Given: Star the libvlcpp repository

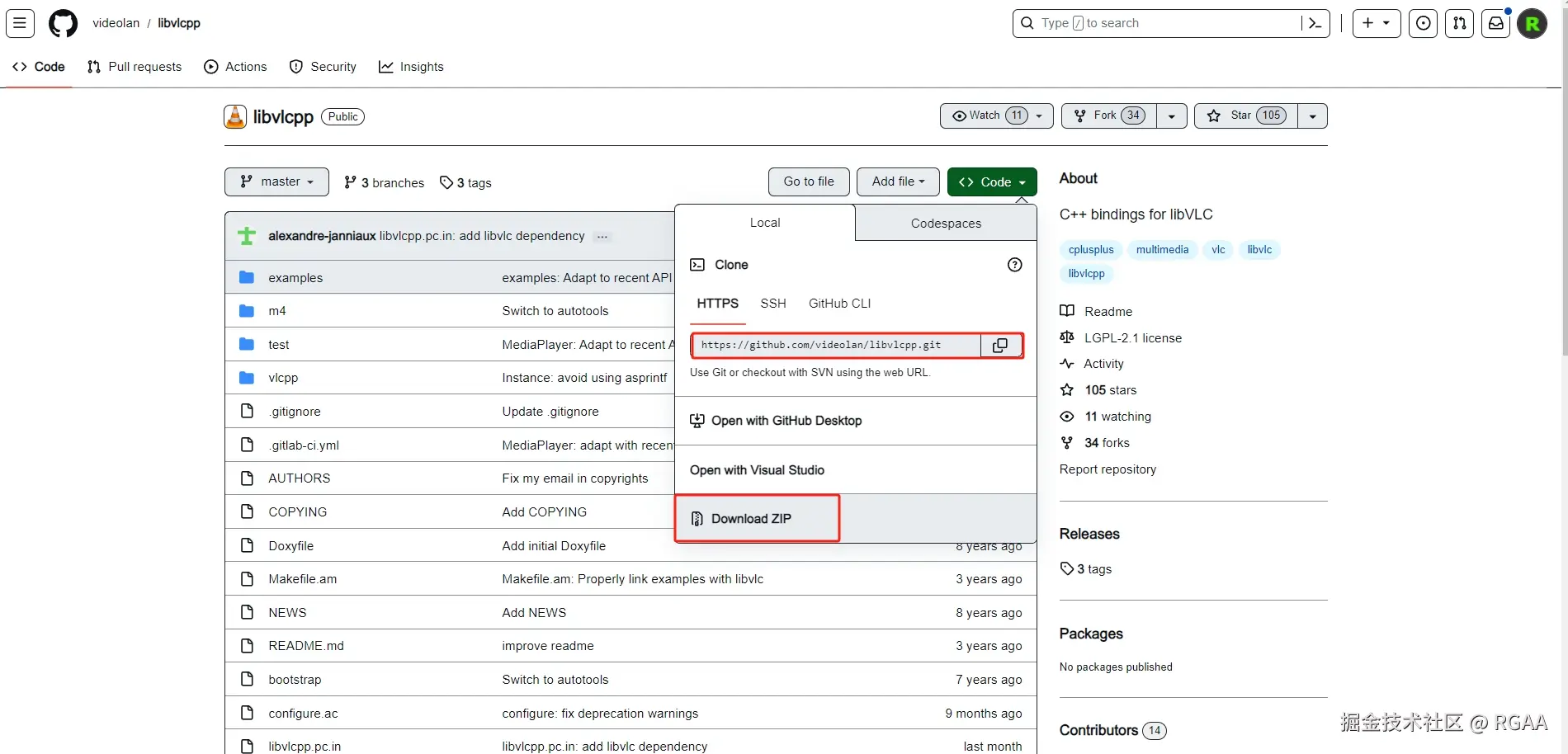Looking at the screenshot, I should (1246, 115).
